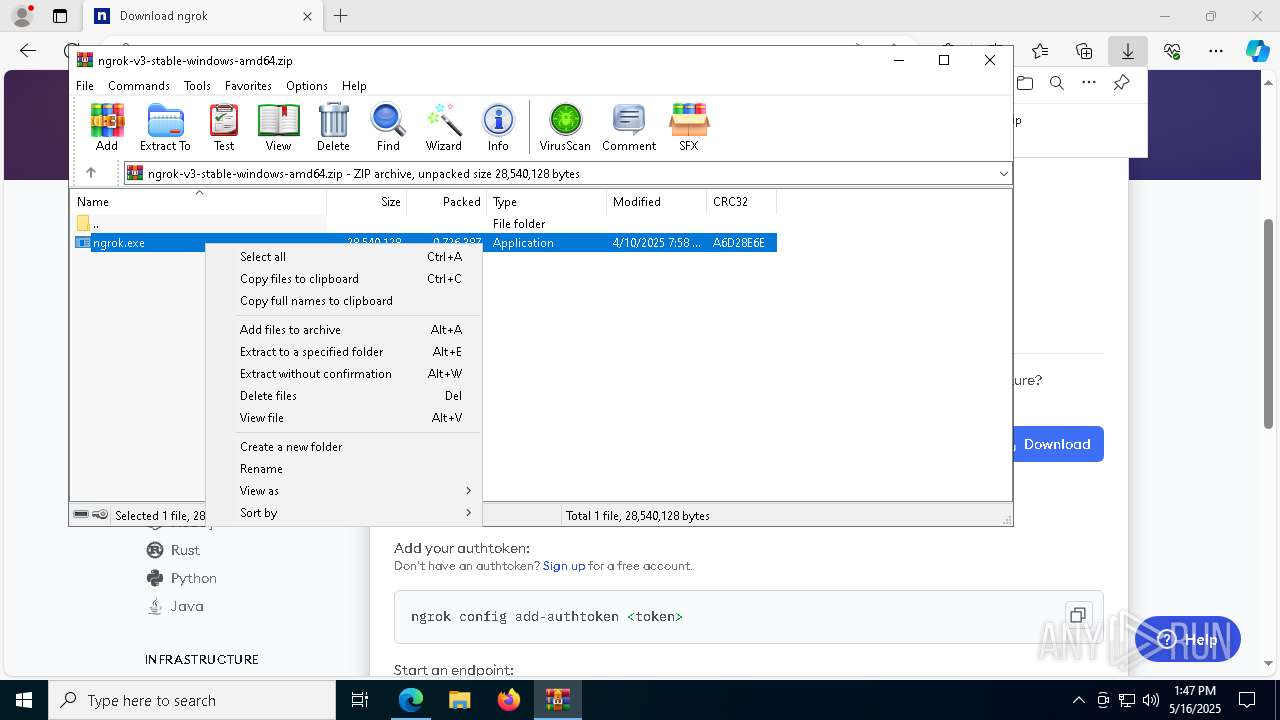Viewport: 1280px width, 720px height.
Task: Click the Edge browser back arrow
Action: [x=28, y=51]
